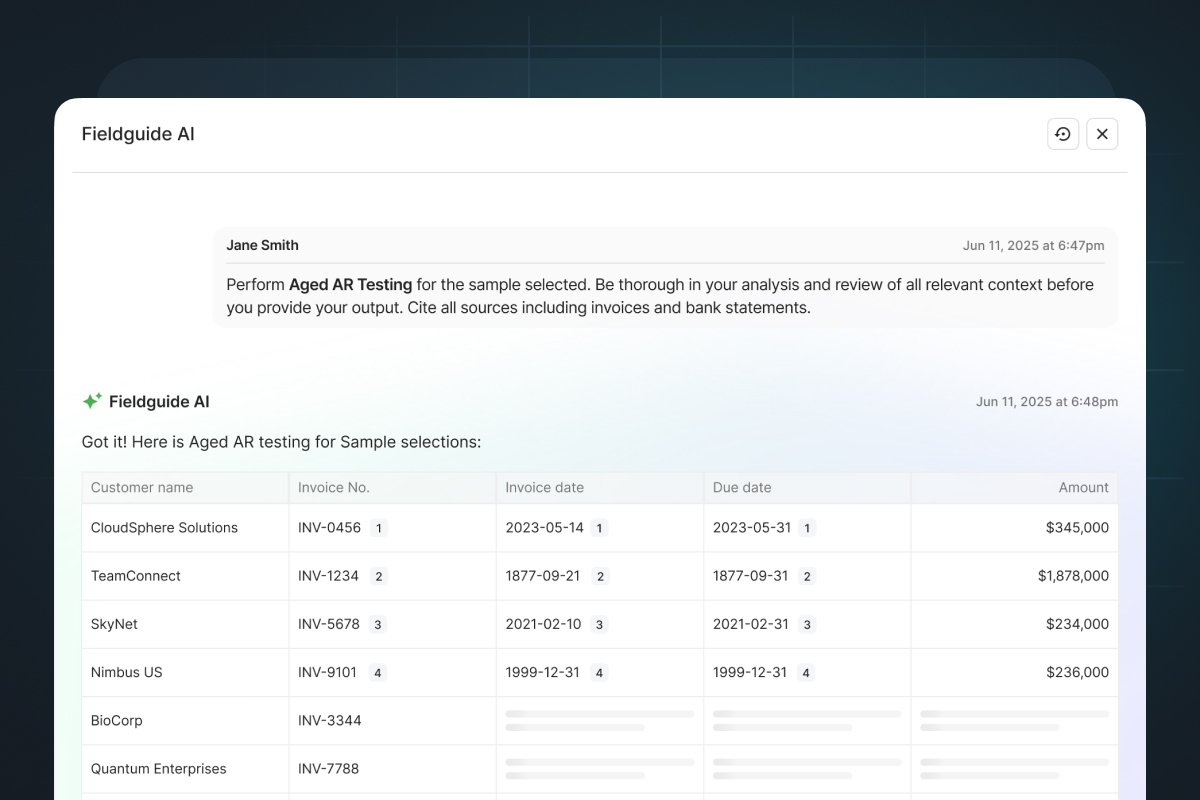Select the Nimbus US customer cell
This screenshot has height=800, width=1200.
[185, 672]
